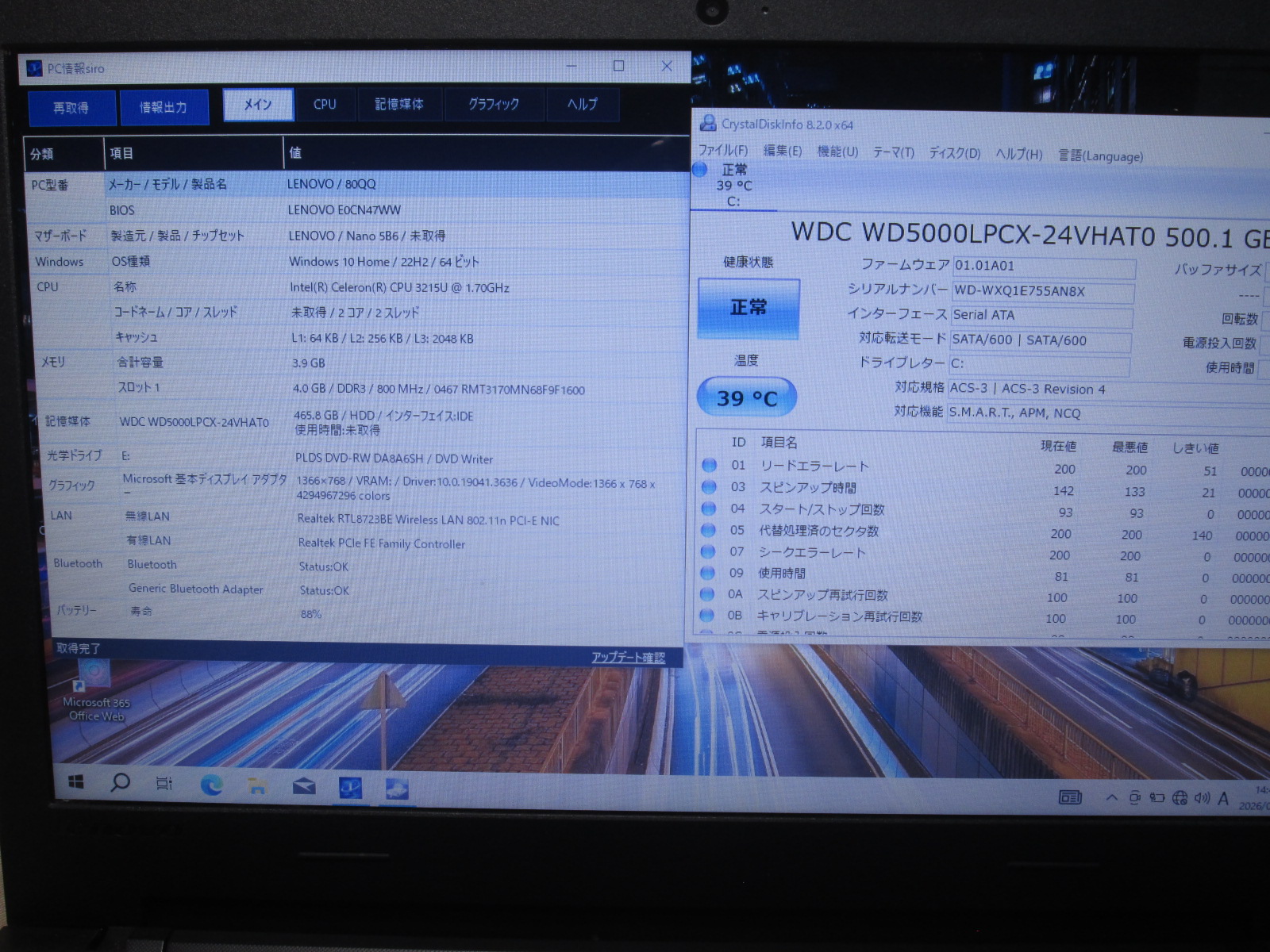Open the network globe tray icon
Screen dimensions: 1270x952
click(1180, 798)
